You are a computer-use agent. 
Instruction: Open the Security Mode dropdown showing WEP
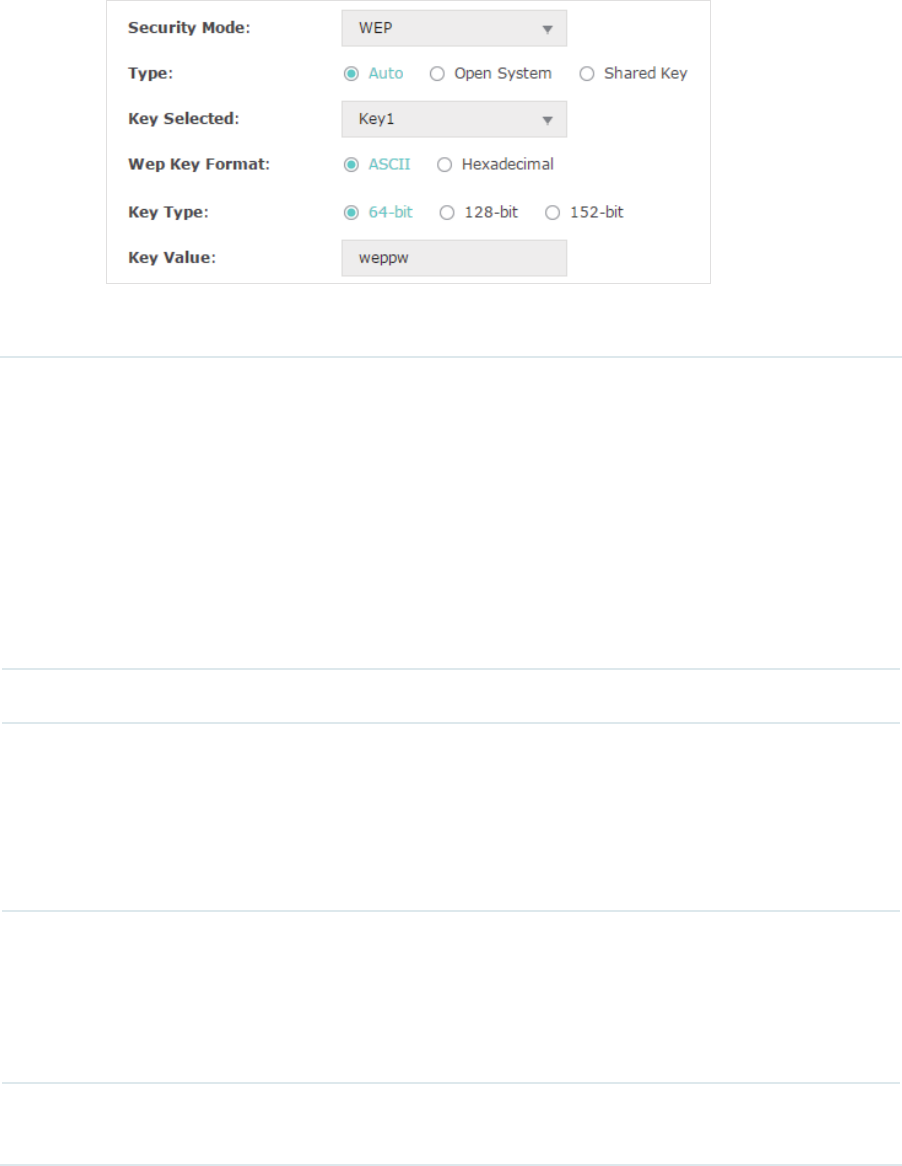454,28
